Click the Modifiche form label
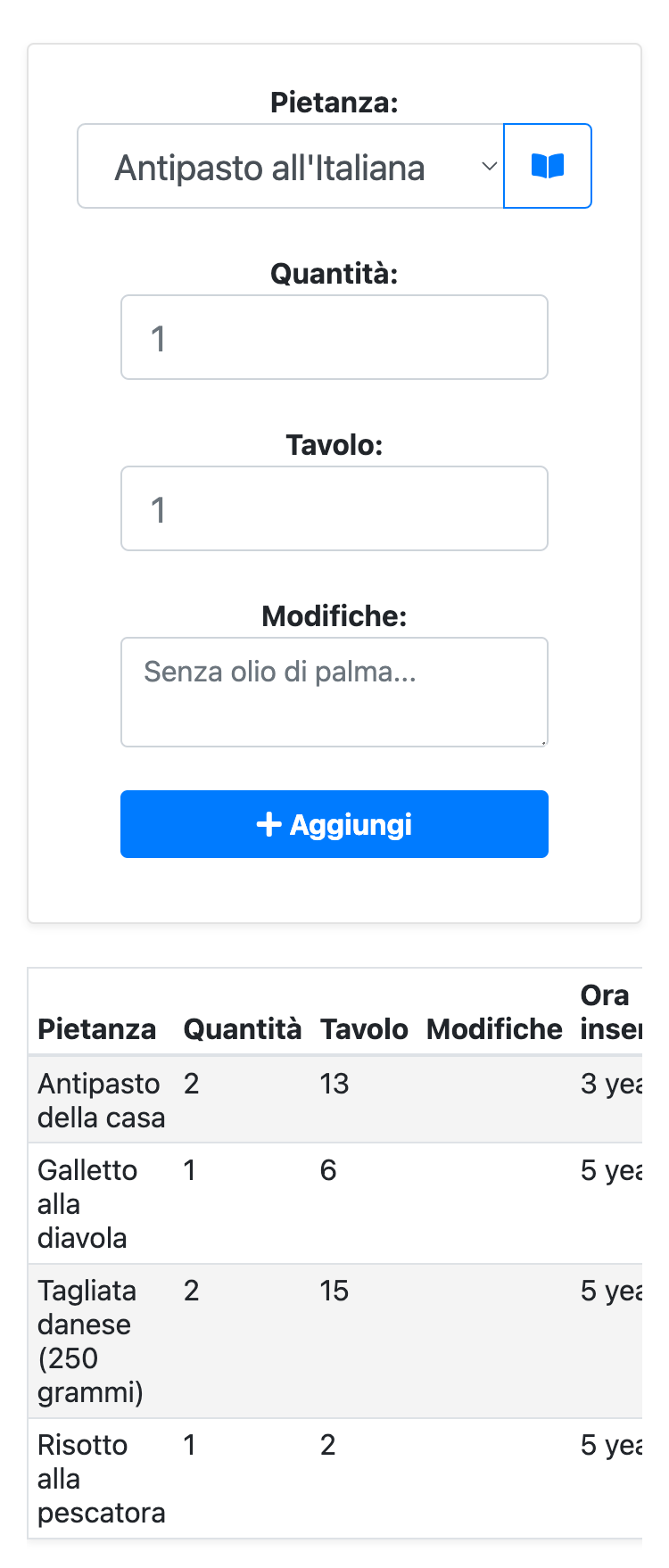 tap(334, 615)
